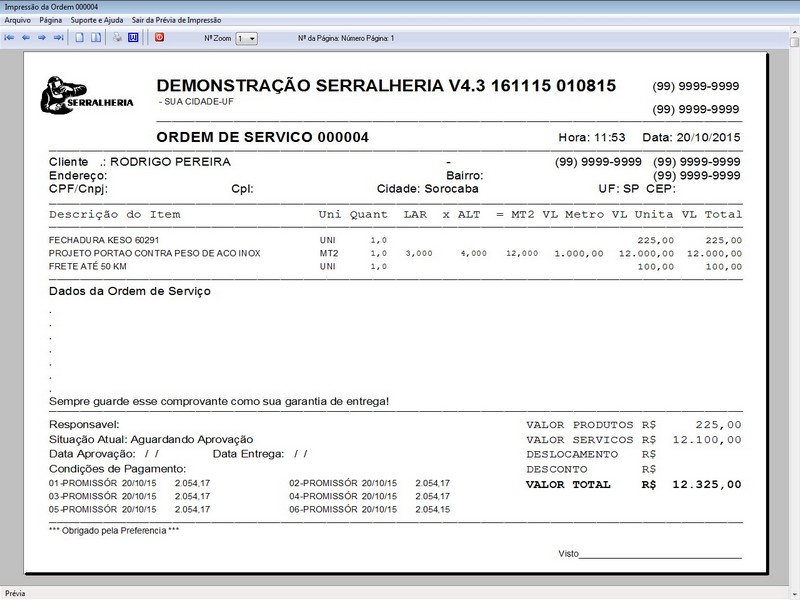This screenshot has height=600, width=800.
Task: Open the Suporte e Ajuda menu
Action: click(96, 18)
